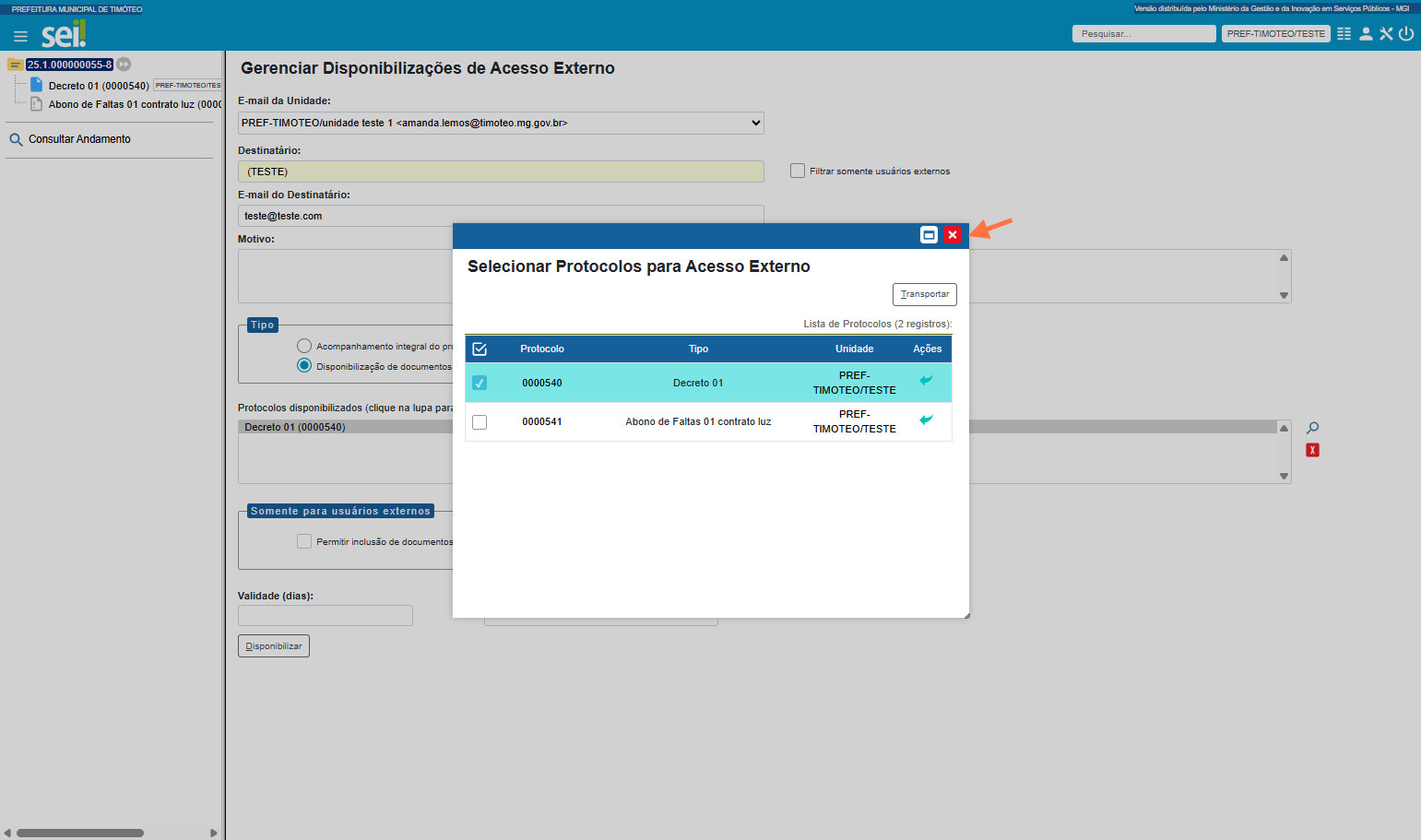This screenshot has width=1421, height=840.
Task: Open the E-mail da Unidade dropdown
Action: click(501, 123)
